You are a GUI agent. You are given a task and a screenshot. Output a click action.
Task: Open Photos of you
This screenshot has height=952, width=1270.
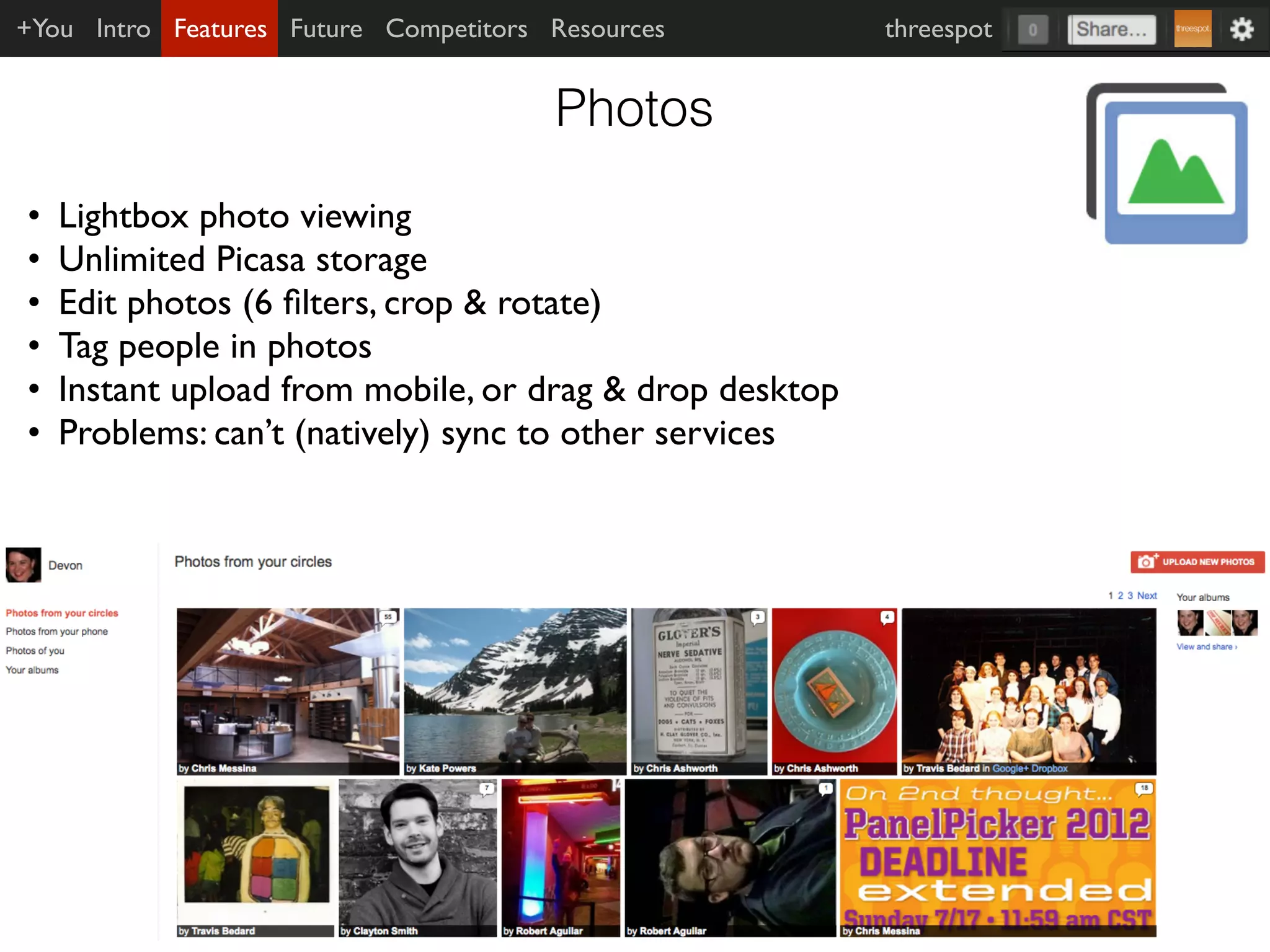pyautogui.click(x=35, y=650)
